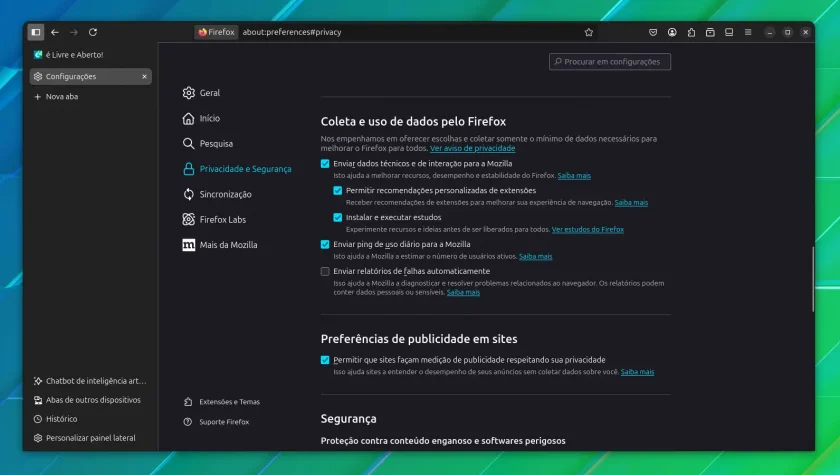Select the Configurações tab
Viewport: 840px width, 475px height.
pos(91,77)
